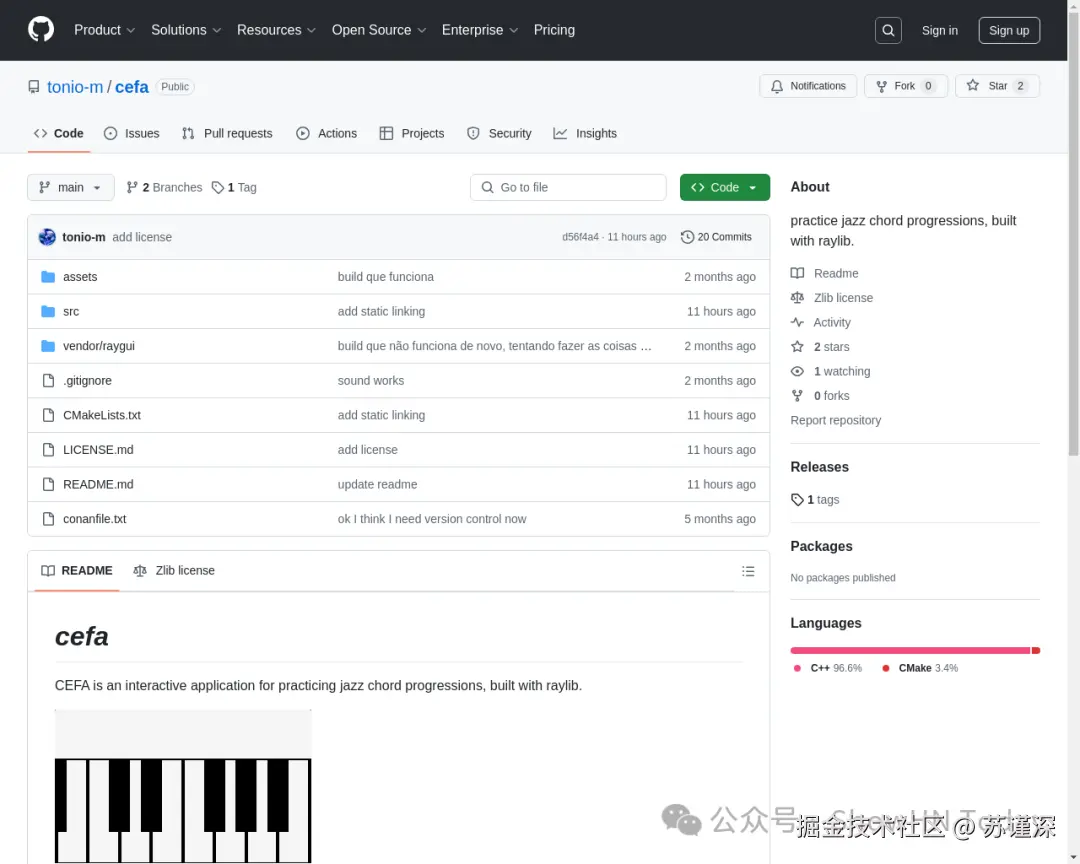Viewport: 1080px width, 864px height.
Task: Open the Insights tab
Action: click(x=585, y=134)
